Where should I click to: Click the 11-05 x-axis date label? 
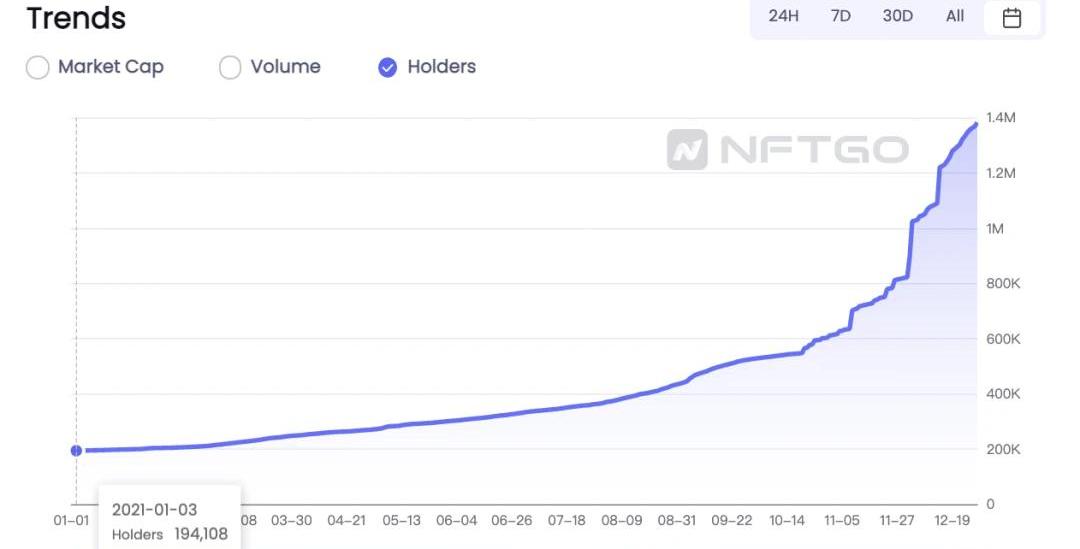pyautogui.click(x=842, y=521)
